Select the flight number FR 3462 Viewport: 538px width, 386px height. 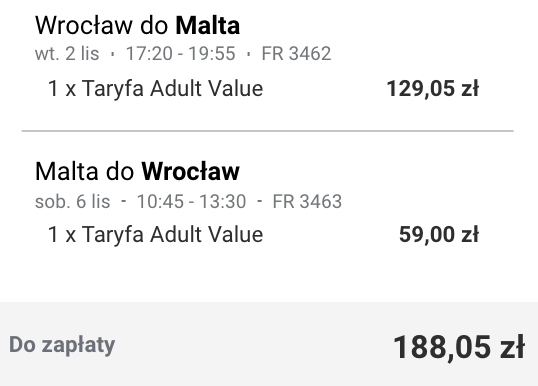[x=296, y=54]
